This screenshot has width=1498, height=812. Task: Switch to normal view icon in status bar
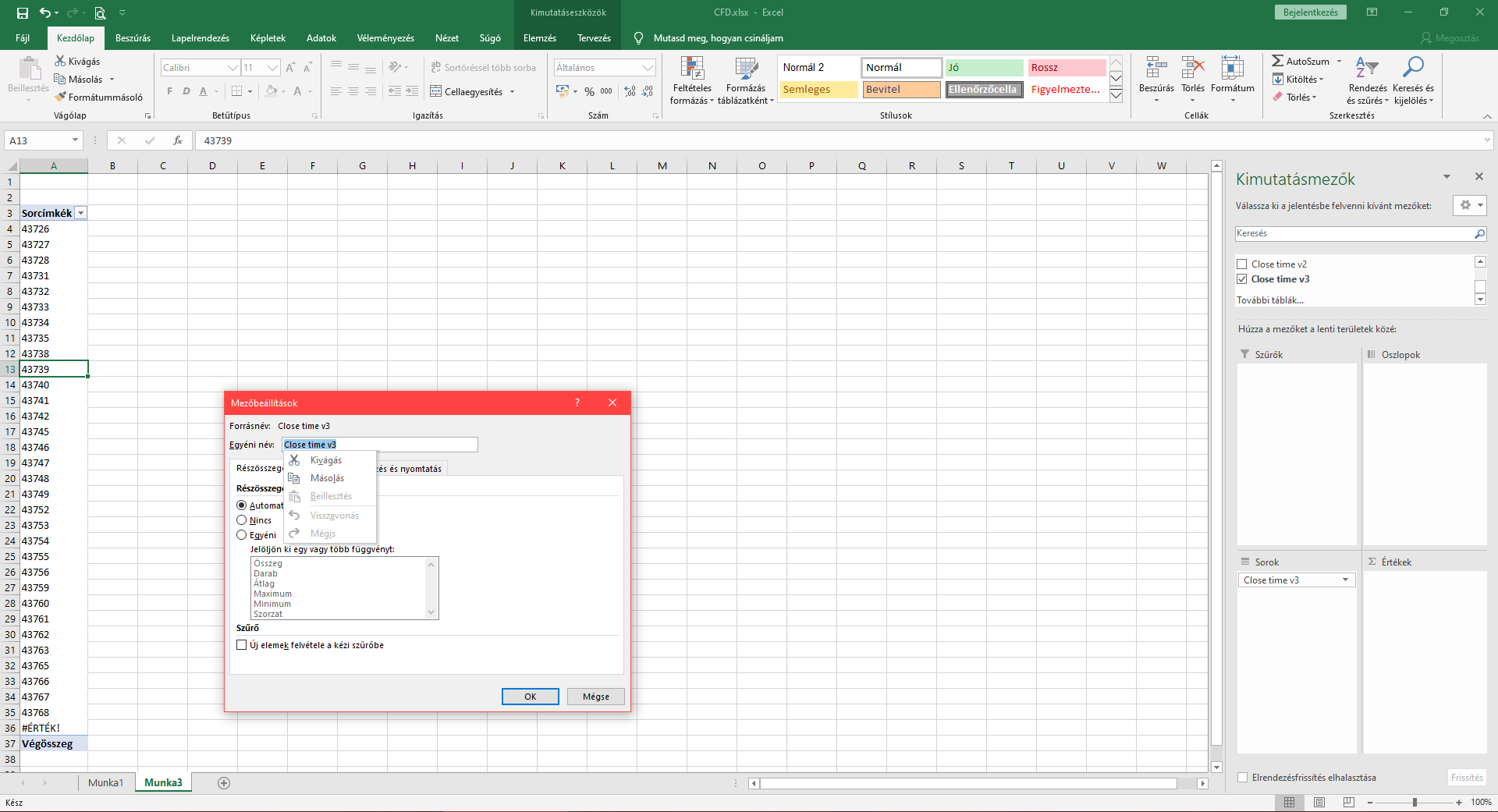[x=1289, y=803]
